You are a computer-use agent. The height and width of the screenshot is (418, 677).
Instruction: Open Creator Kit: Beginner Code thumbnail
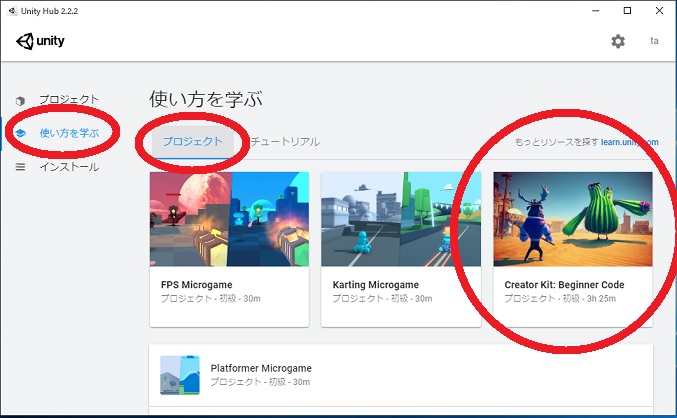573,219
